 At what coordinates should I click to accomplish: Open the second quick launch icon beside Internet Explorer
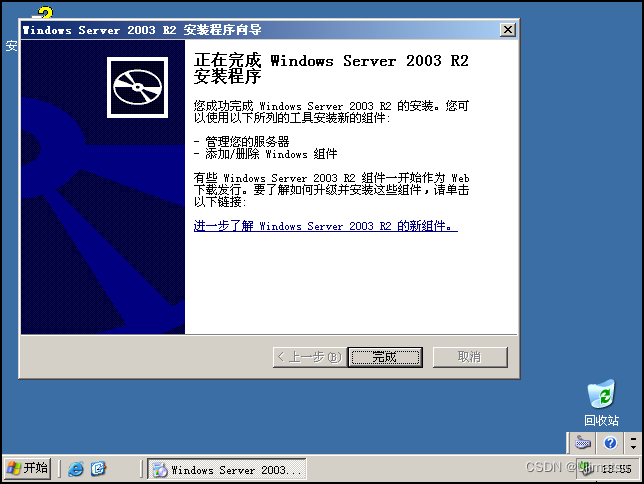[x=98, y=469]
